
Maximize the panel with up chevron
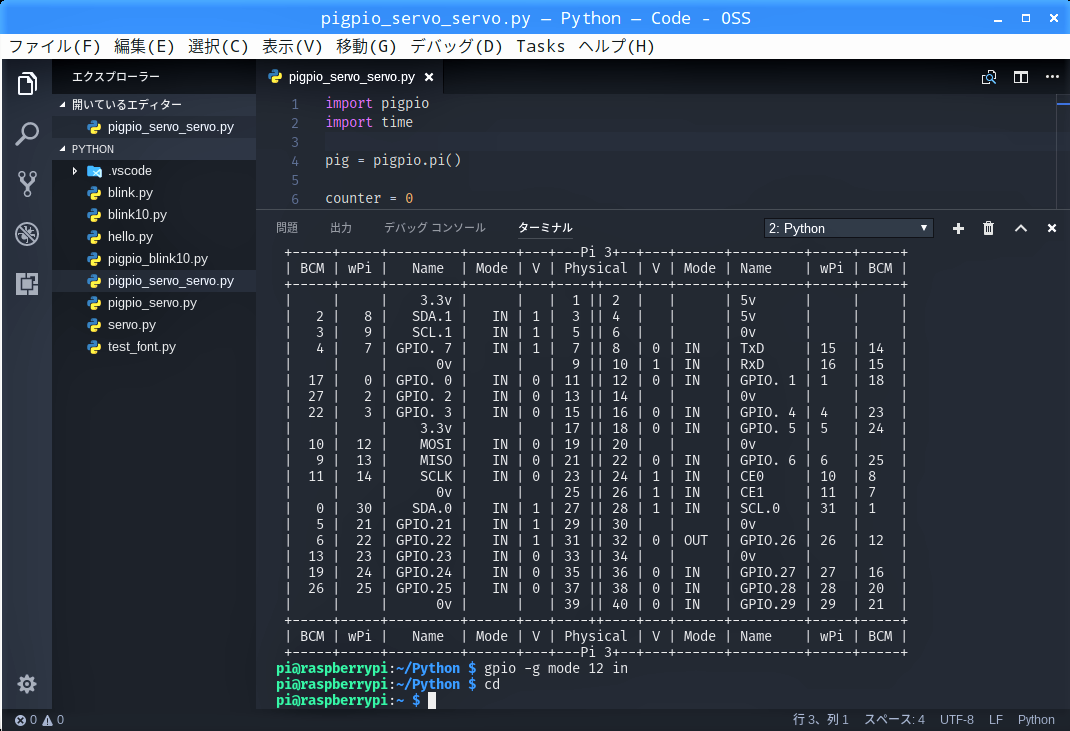(1021, 228)
